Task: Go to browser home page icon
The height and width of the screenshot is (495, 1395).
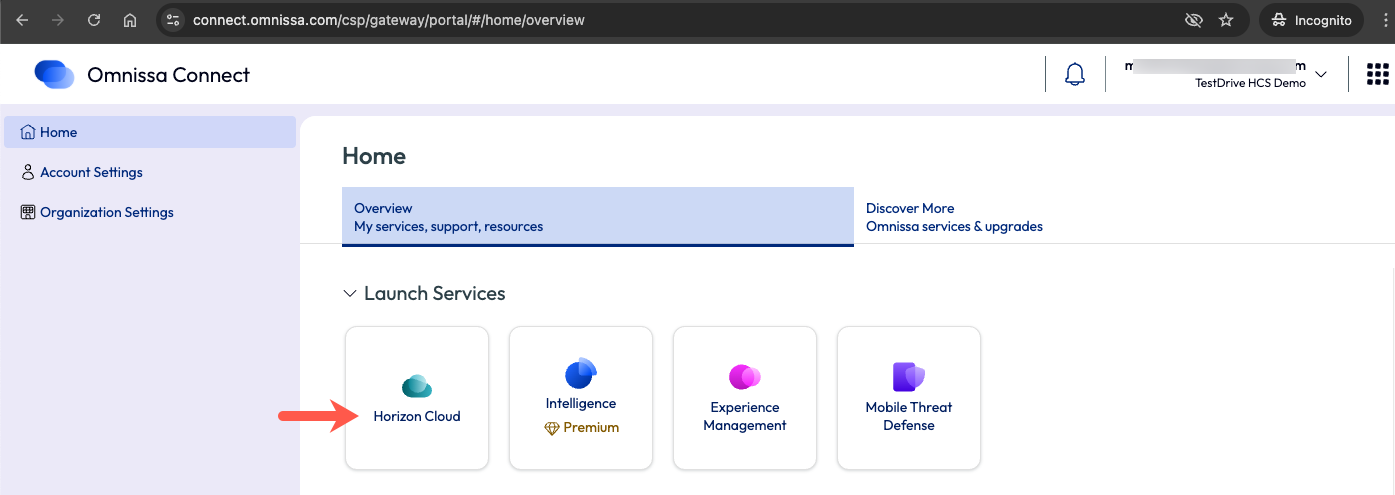Action: [x=130, y=20]
